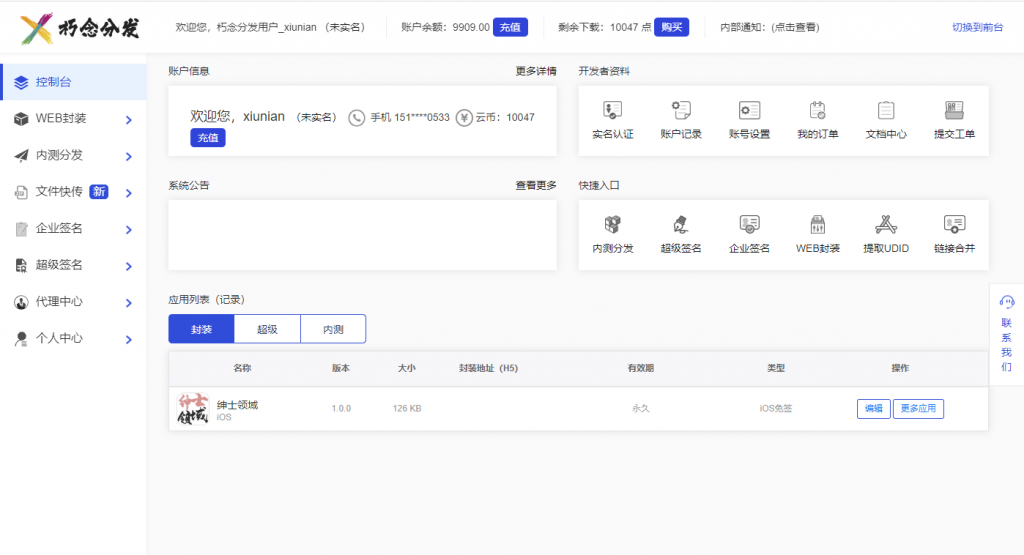Click the 购买 button in the header
The height and width of the screenshot is (555, 1024).
[671, 27]
